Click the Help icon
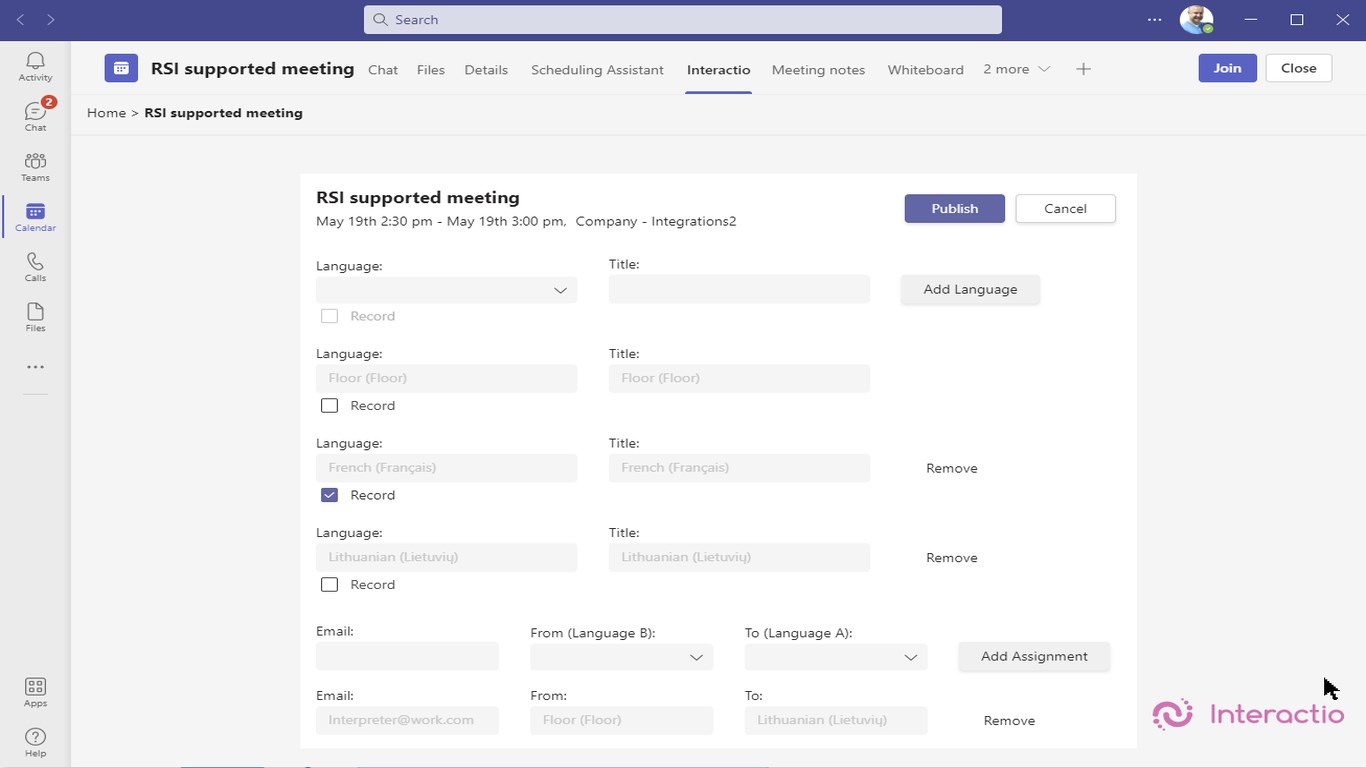This screenshot has height=768, width=1366. click(35, 741)
